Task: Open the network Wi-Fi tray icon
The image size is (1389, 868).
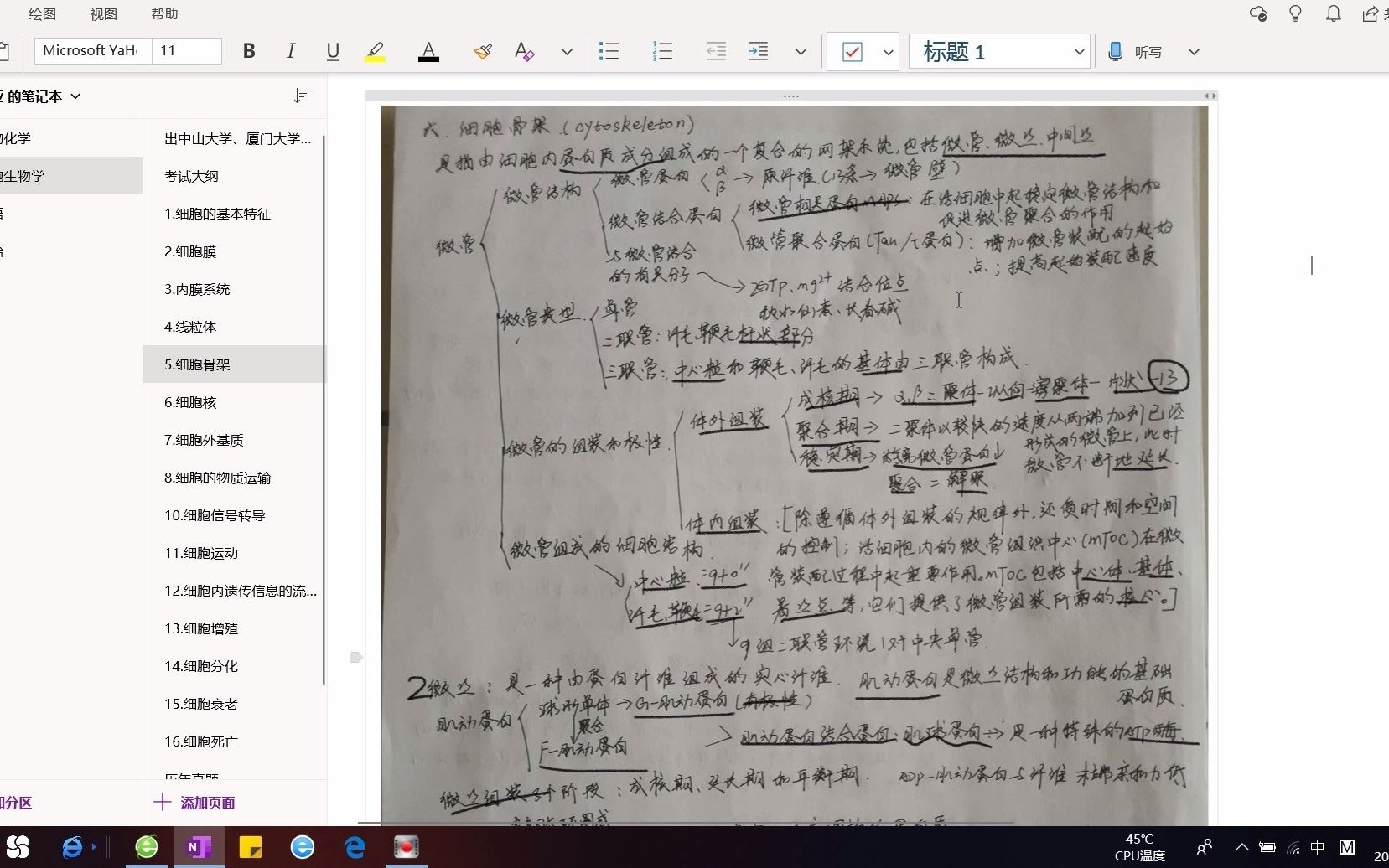Action: 1293,847
